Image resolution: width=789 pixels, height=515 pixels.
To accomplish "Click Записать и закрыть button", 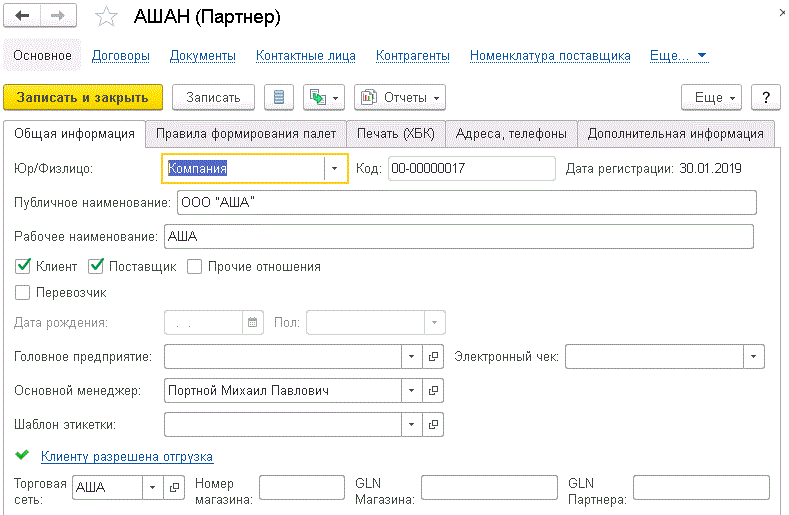I will tap(83, 97).
